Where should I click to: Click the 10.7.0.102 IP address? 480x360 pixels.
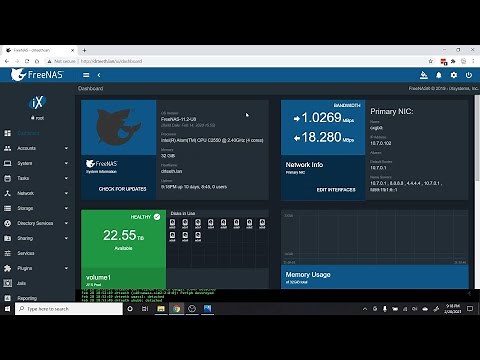coord(381,143)
